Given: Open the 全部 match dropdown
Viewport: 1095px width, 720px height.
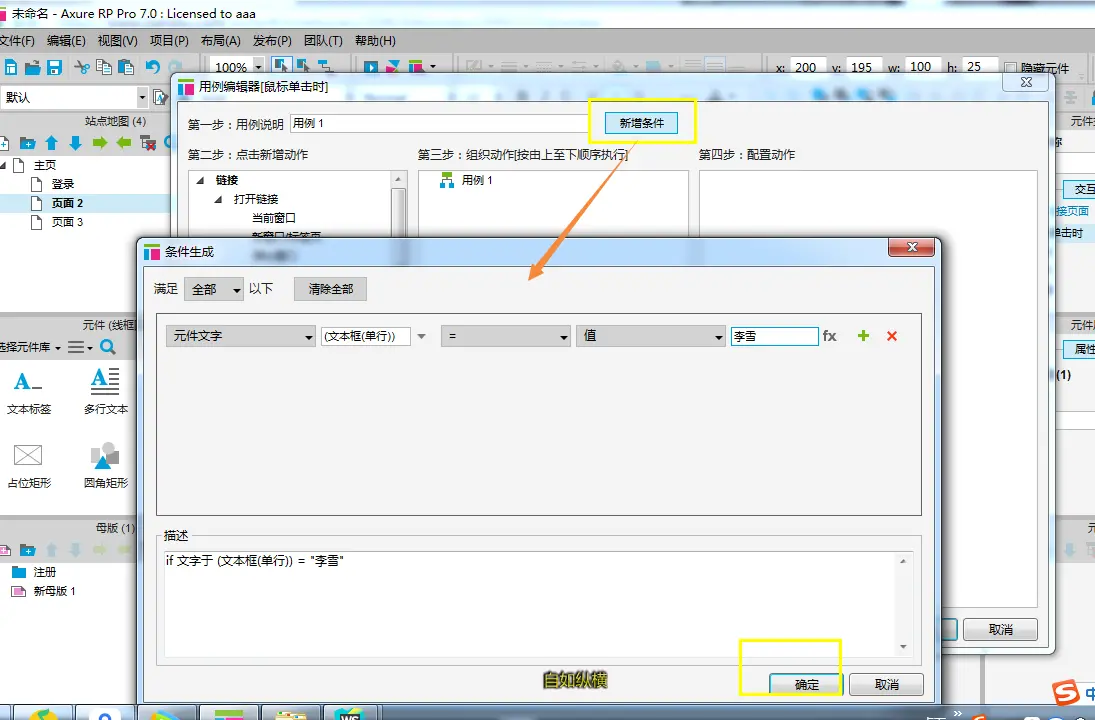Looking at the screenshot, I should (x=214, y=289).
